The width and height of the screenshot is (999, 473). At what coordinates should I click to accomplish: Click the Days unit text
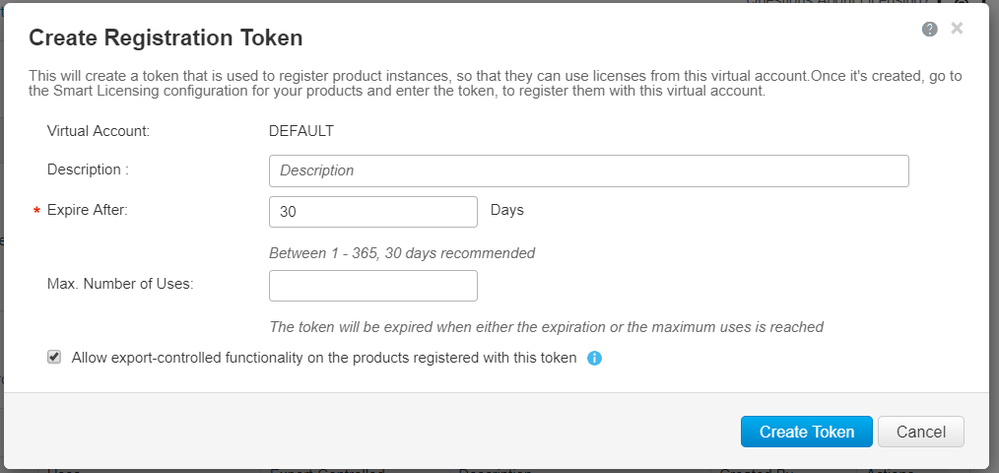click(x=507, y=210)
